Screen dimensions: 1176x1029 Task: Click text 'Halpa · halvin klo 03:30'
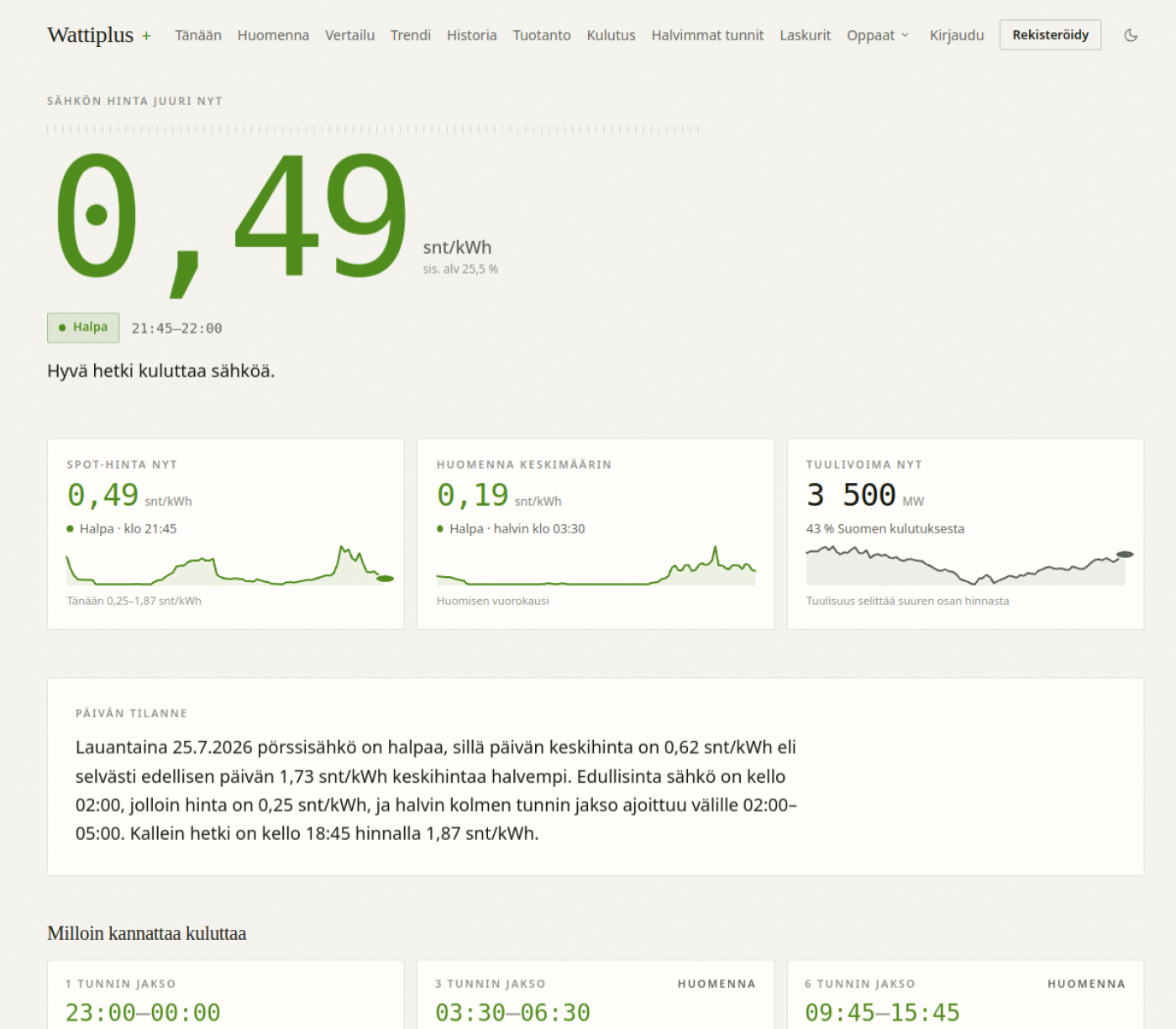tap(517, 528)
